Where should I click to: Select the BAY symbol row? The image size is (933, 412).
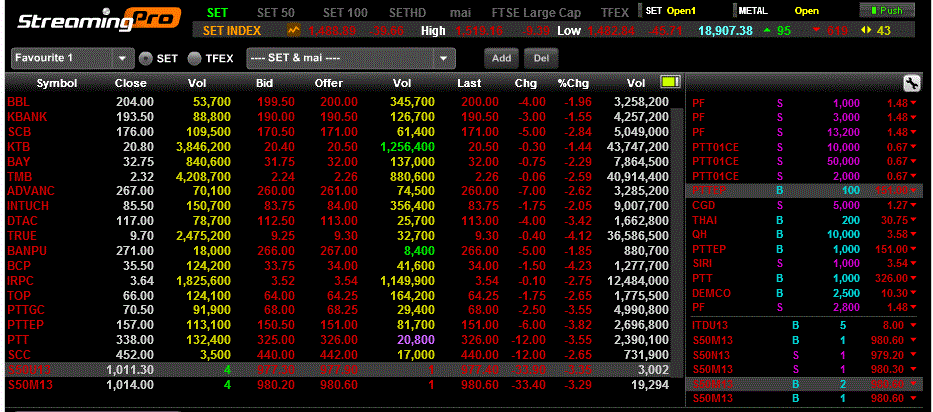coord(338,161)
